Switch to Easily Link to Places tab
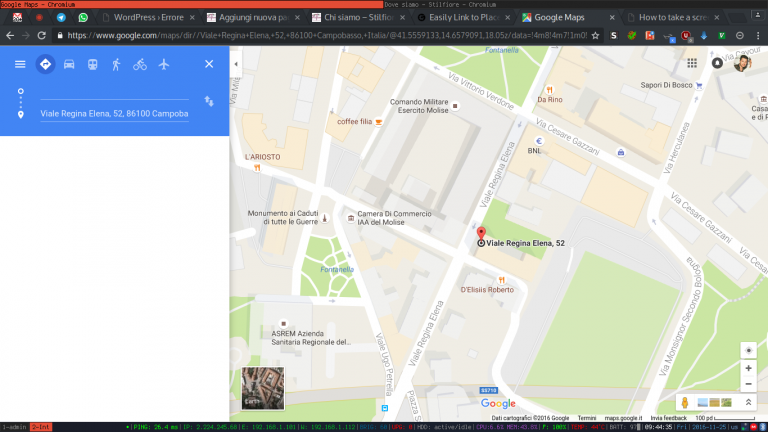 [x=463, y=17]
